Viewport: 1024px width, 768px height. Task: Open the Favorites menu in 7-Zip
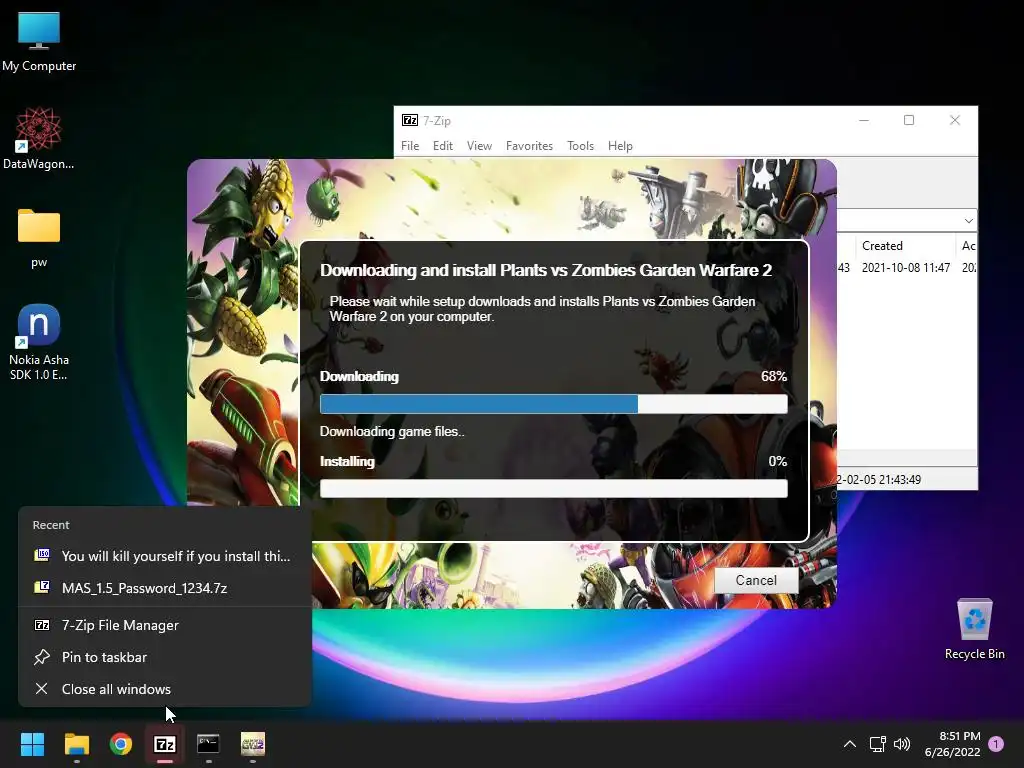pos(530,146)
